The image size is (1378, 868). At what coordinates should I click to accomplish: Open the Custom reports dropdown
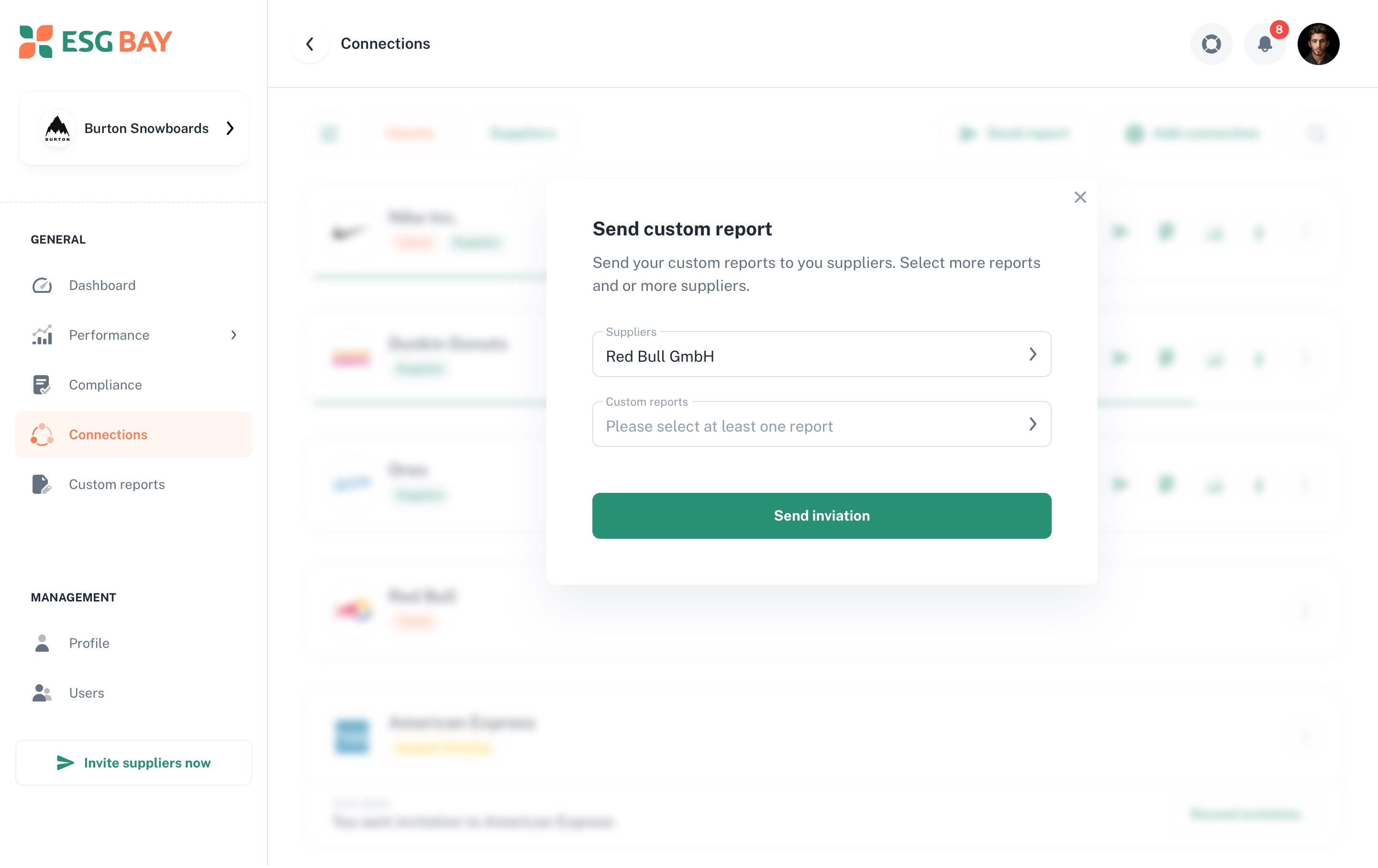821,424
